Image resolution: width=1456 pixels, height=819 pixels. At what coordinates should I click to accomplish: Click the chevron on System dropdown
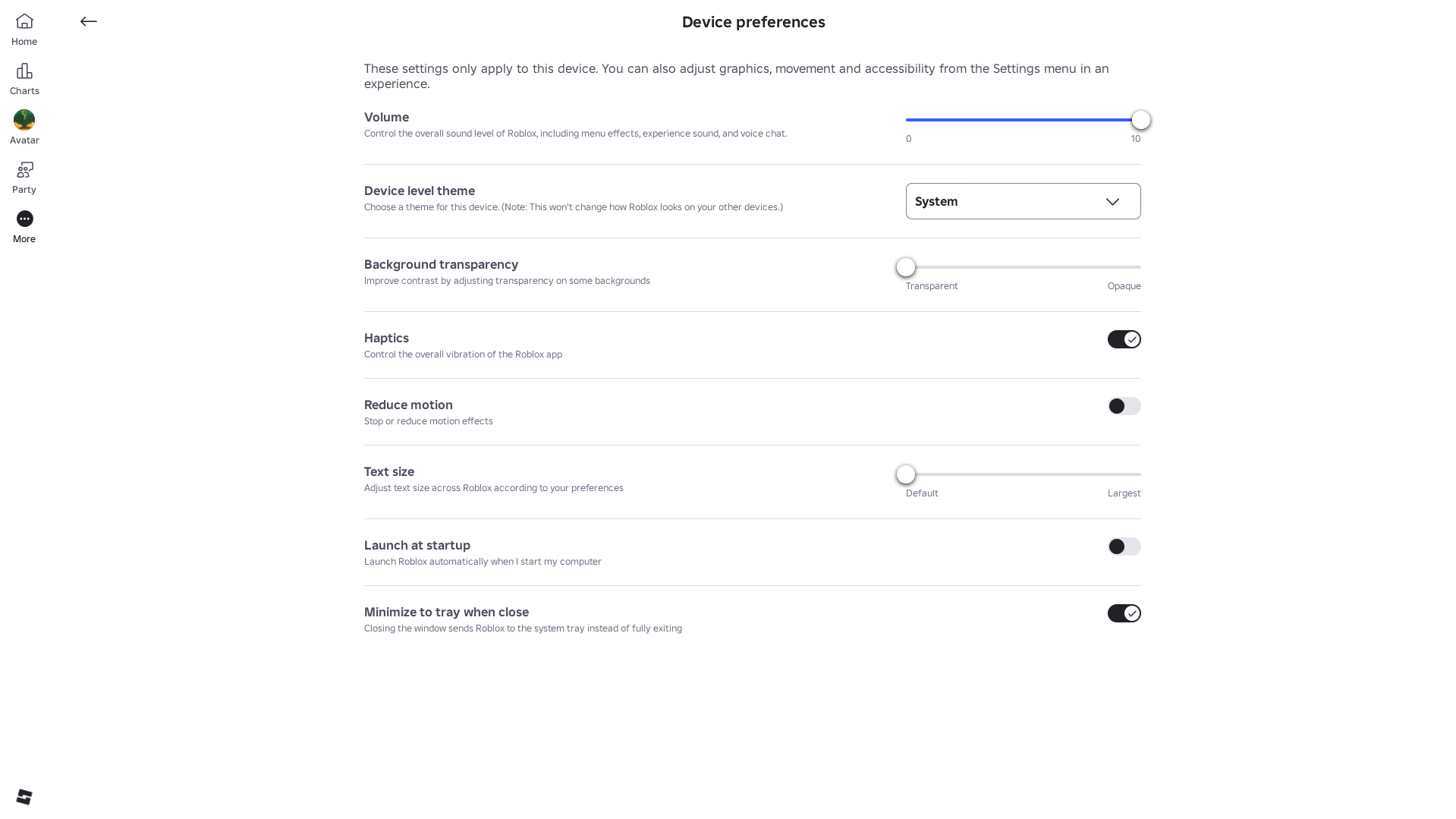[1112, 201]
